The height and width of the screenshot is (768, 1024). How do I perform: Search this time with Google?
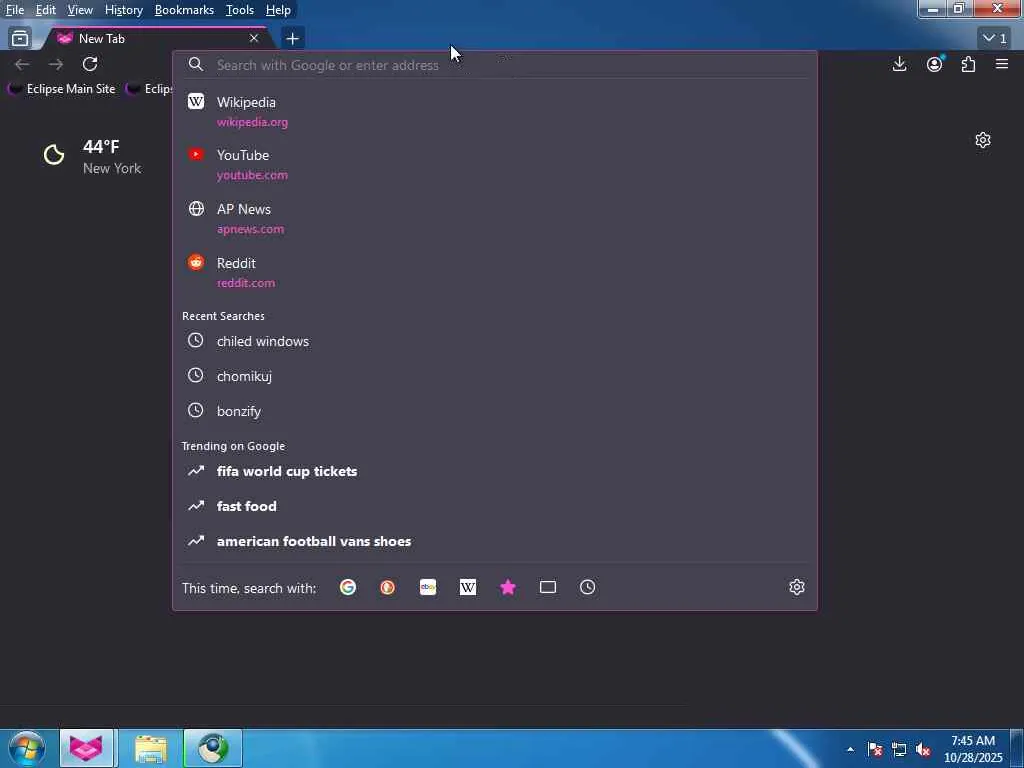pos(348,587)
